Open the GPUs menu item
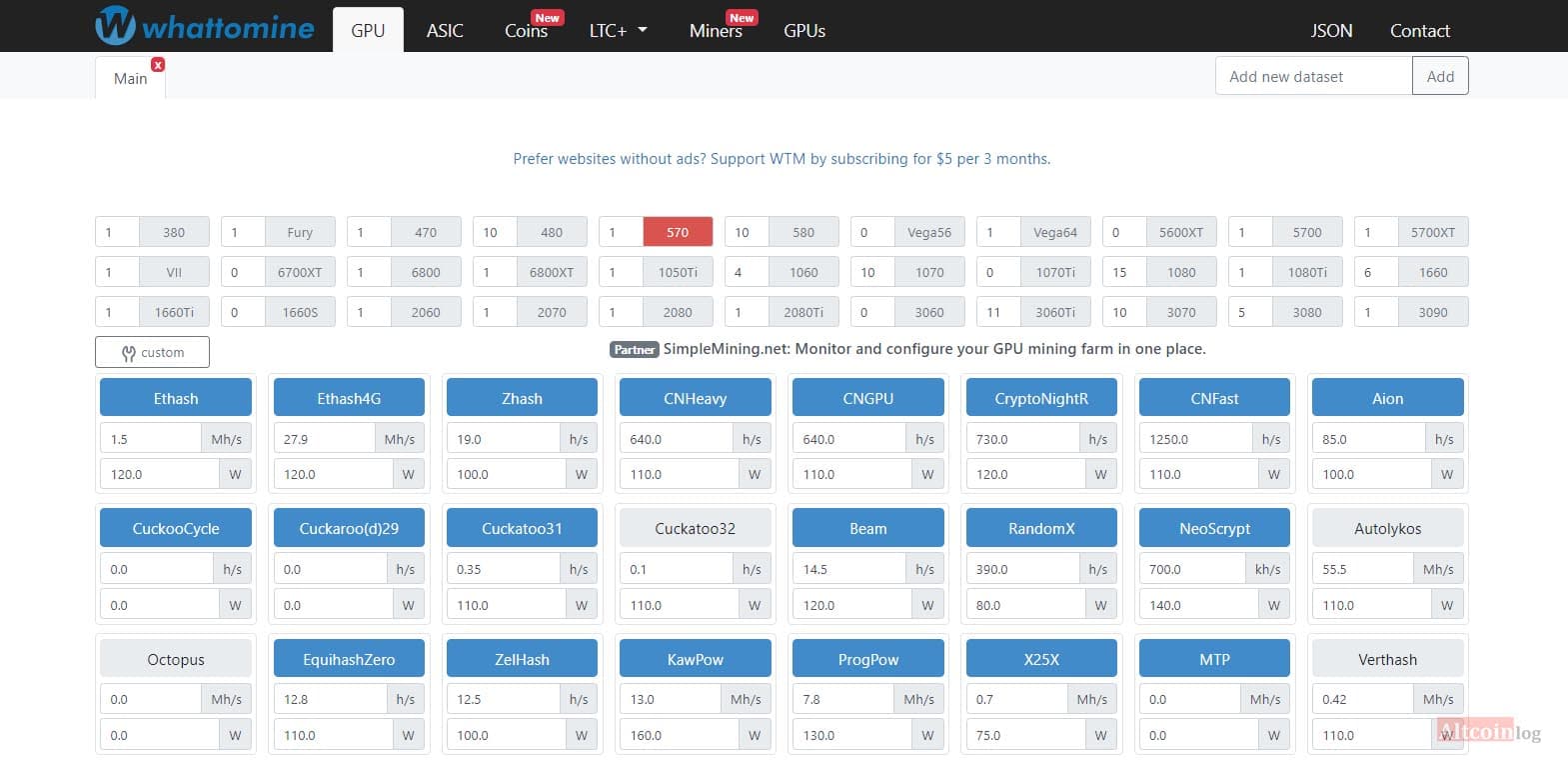1568x763 pixels. (x=804, y=31)
